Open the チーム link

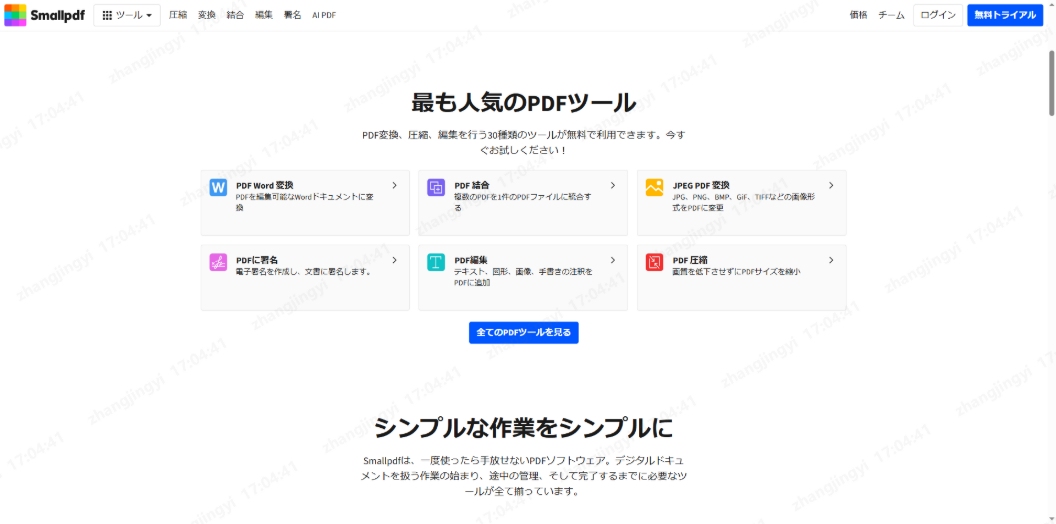tap(891, 15)
